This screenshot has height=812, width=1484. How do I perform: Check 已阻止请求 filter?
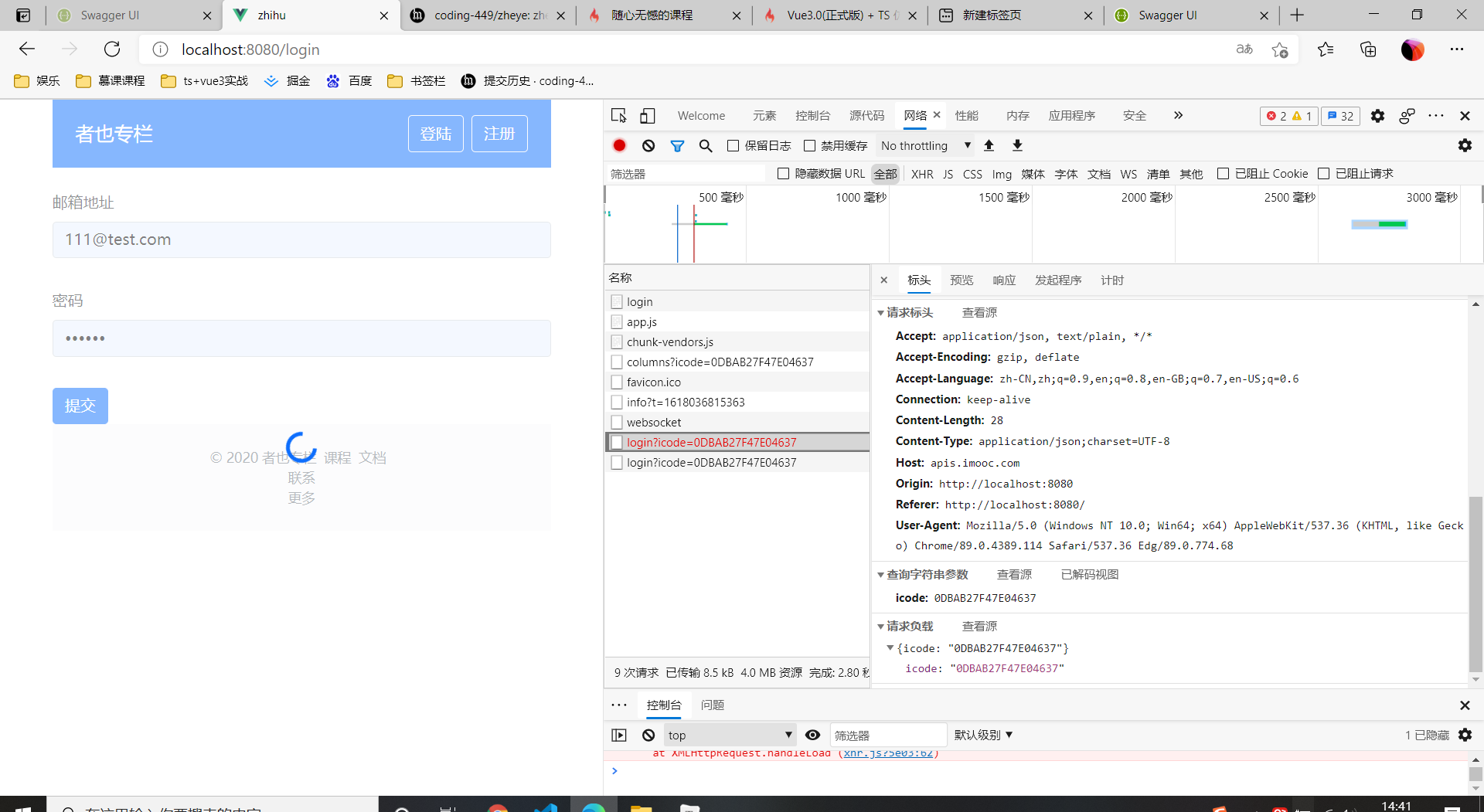(x=1323, y=174)
